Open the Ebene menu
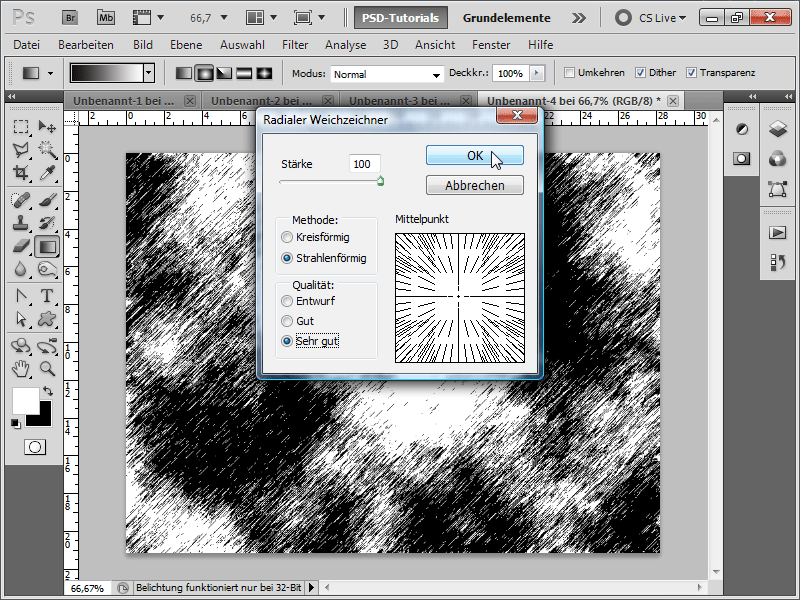The height and width of the screenshot is (600, 800). click(186, 45)
